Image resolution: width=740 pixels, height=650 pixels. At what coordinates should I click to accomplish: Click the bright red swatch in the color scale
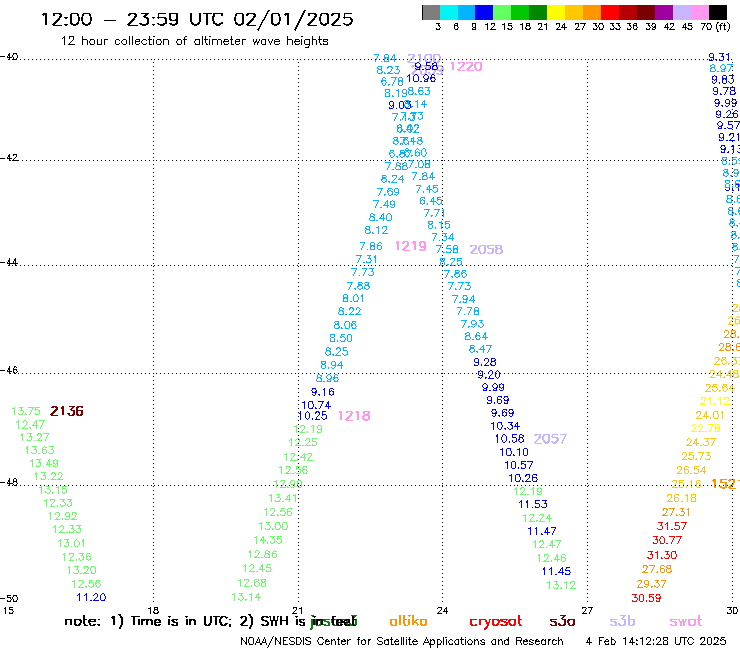click(610, 12)
